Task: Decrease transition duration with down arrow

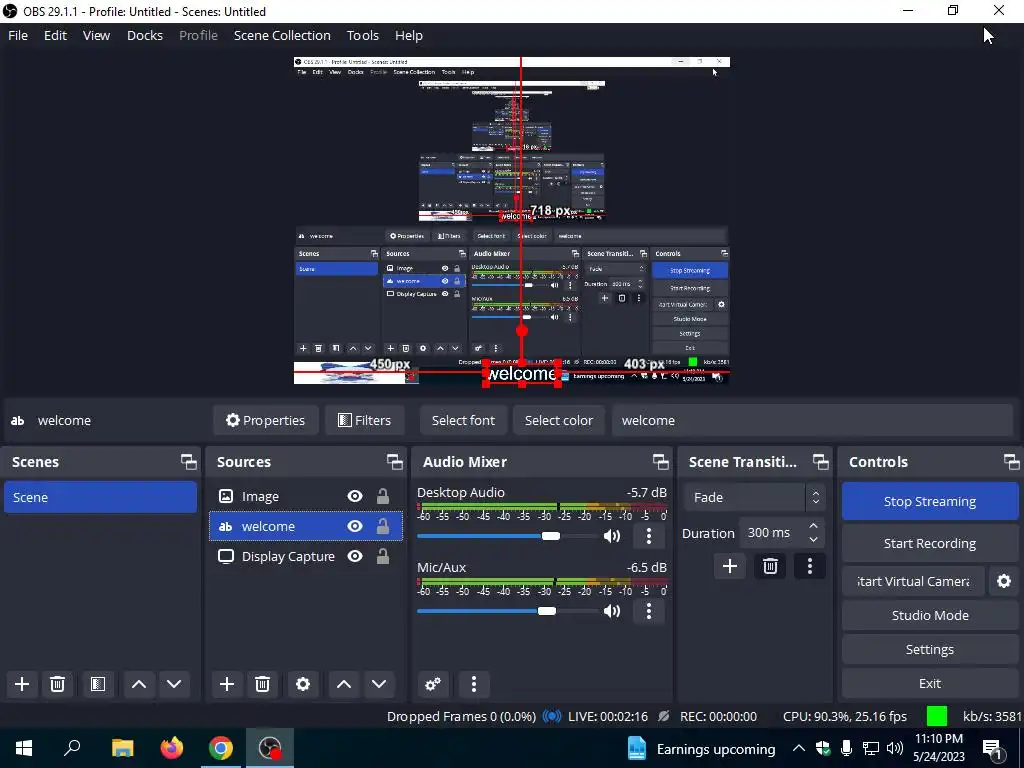Action: click(x=813, y=540)
